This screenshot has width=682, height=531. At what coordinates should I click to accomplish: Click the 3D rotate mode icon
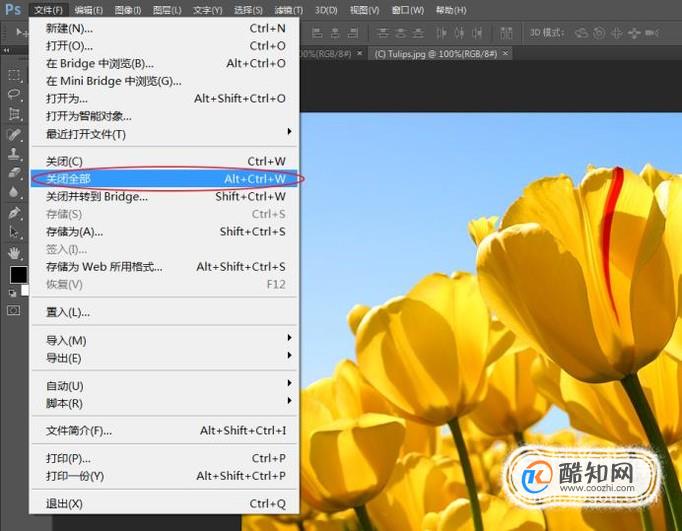point(581,33)
